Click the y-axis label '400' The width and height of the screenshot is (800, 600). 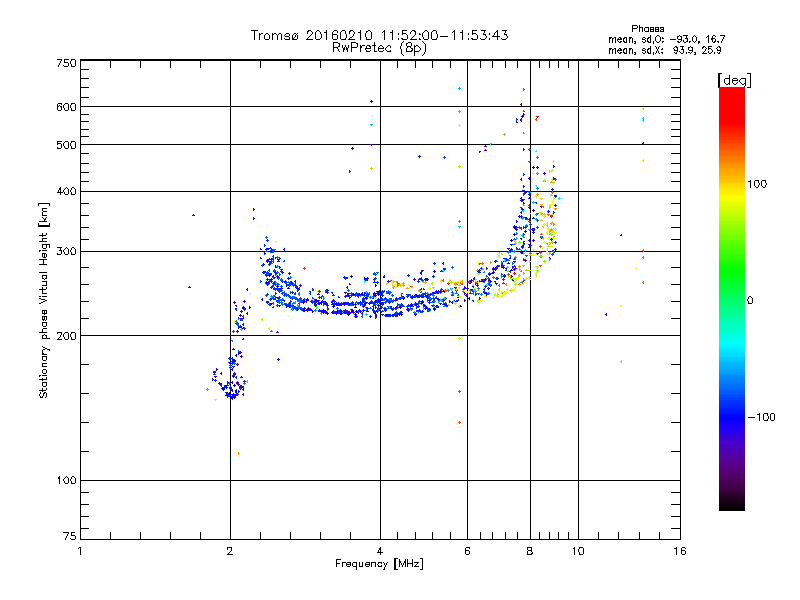(x=66, y=191)
